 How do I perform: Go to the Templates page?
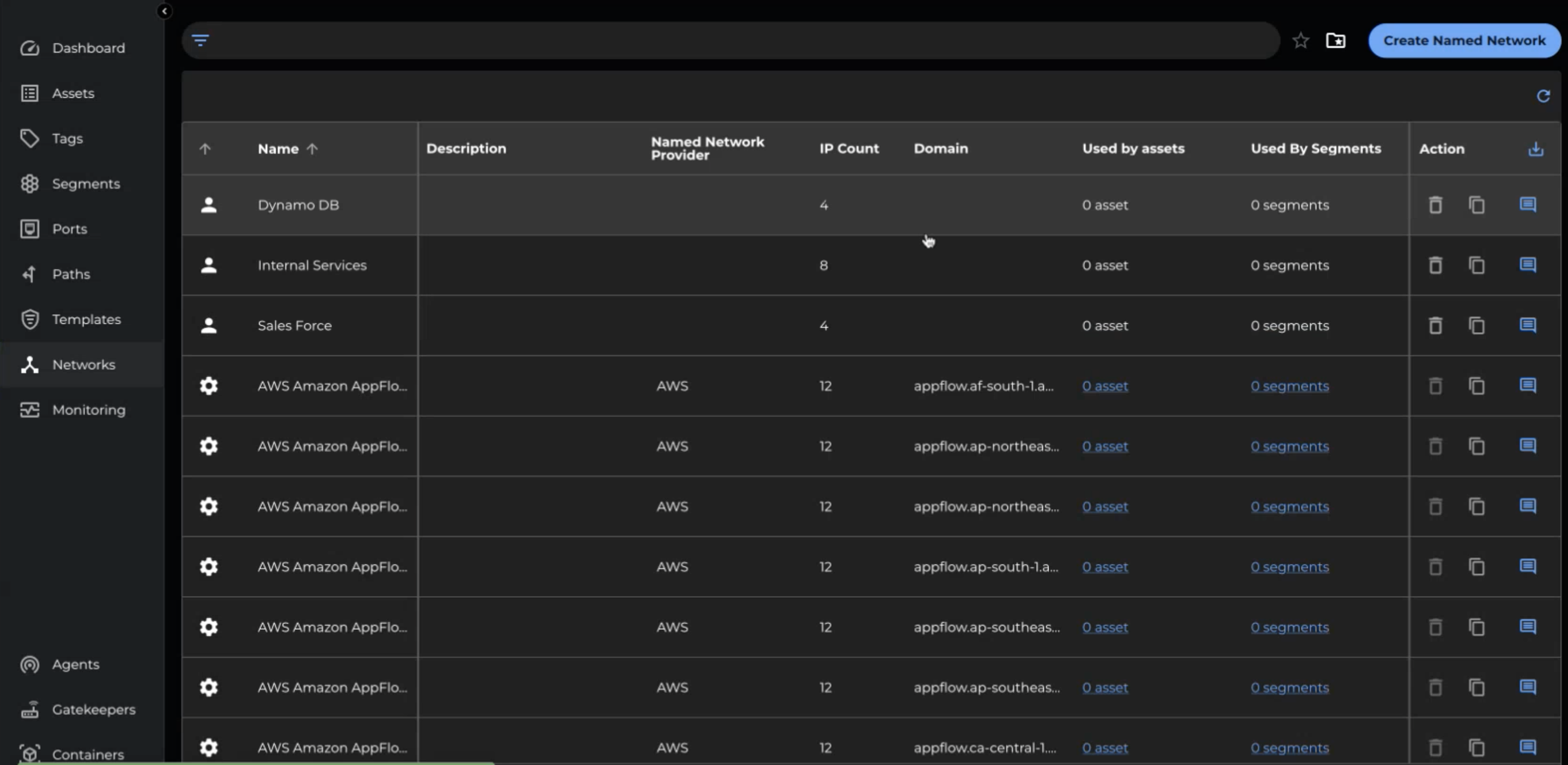[x=86, y=320]
